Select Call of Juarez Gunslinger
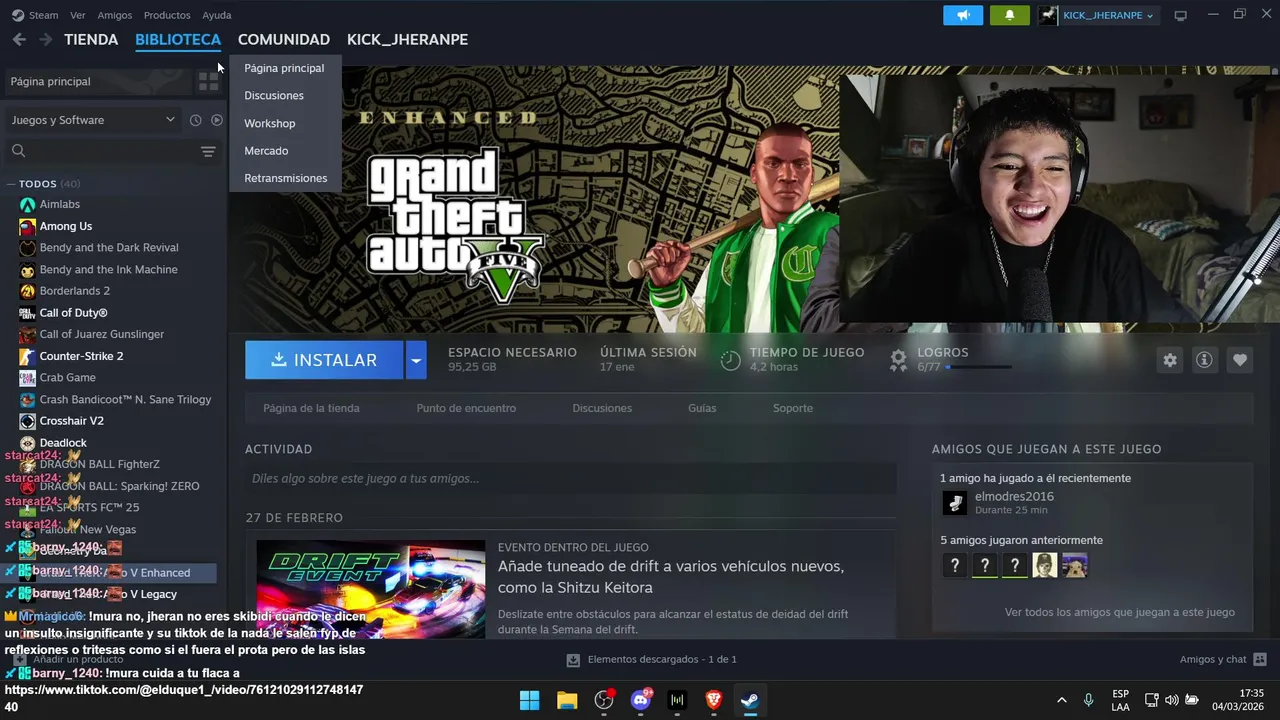1280x720 pixels. (x=102, y=334)
